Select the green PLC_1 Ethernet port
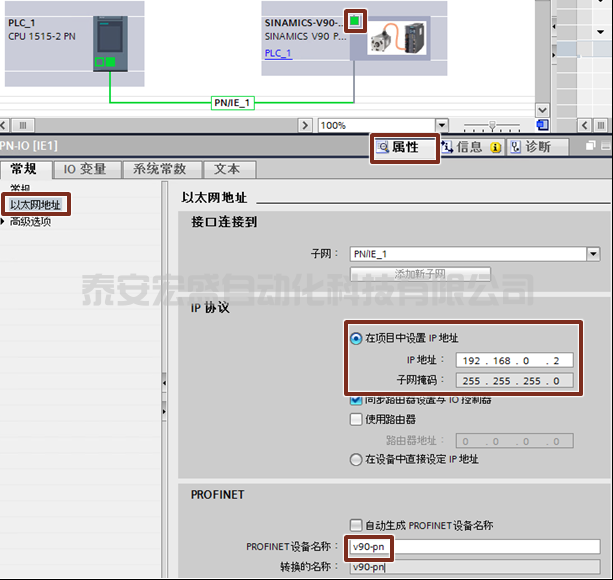 click(111, 62)
